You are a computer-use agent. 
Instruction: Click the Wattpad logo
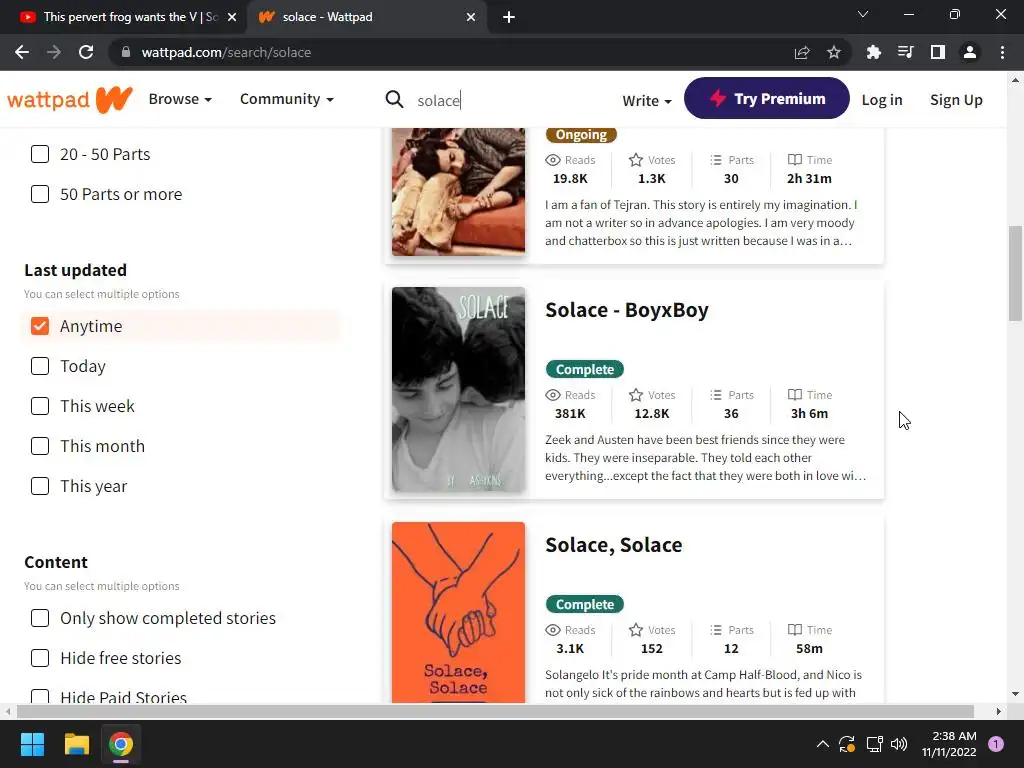tap(70, 99)
